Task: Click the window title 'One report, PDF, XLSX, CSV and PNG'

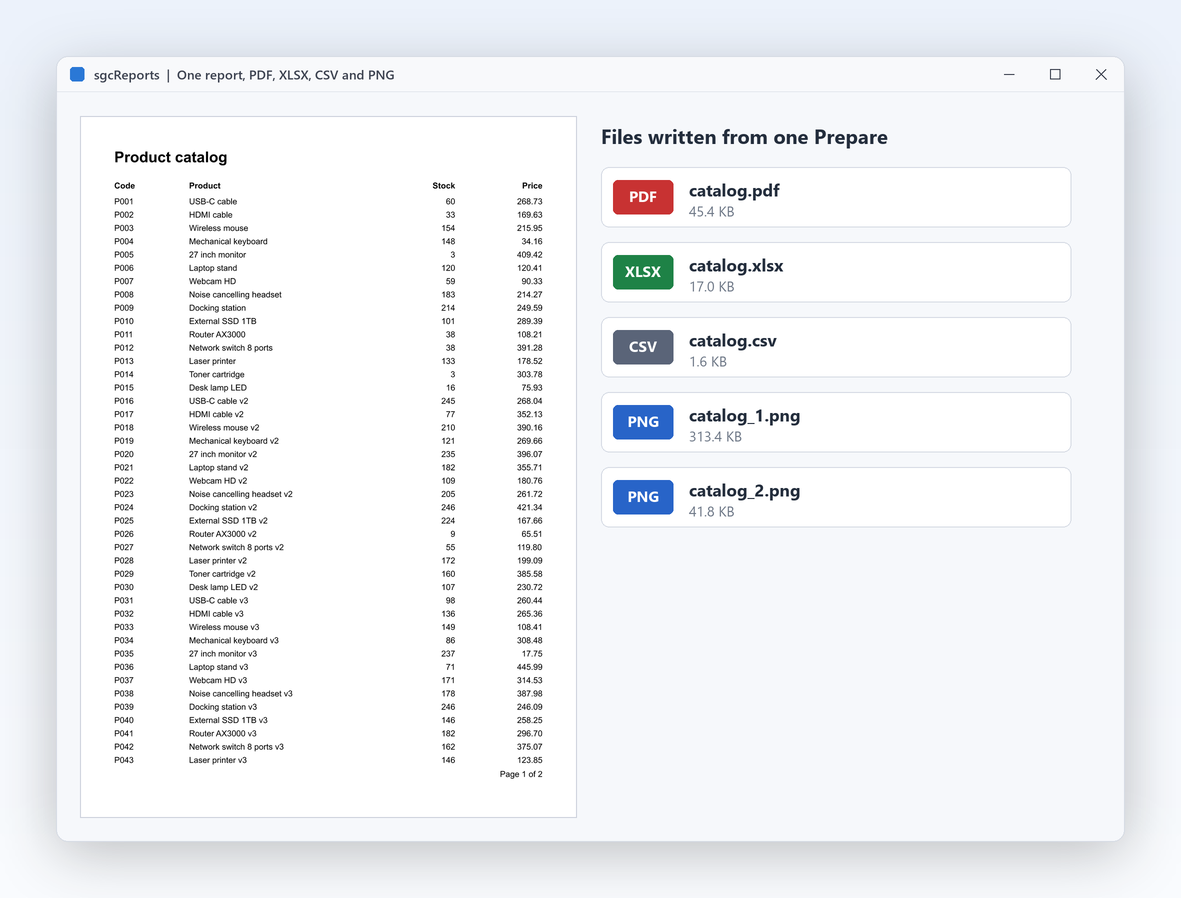Action: pos(285,75)
